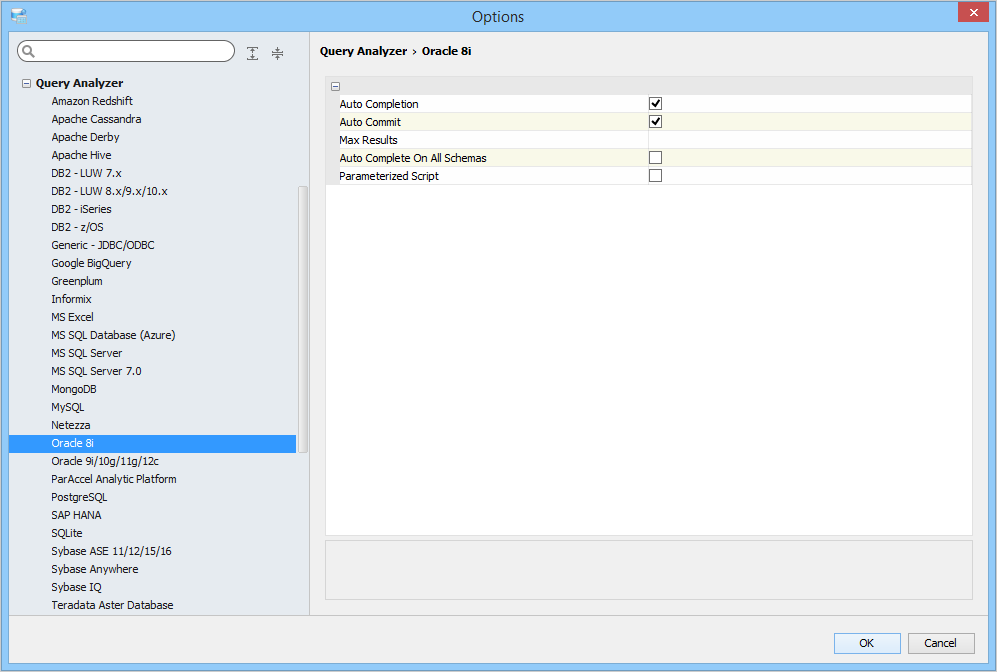
Task: Click the options tree vertical scrollbar
Action: [x=303, y=319]
